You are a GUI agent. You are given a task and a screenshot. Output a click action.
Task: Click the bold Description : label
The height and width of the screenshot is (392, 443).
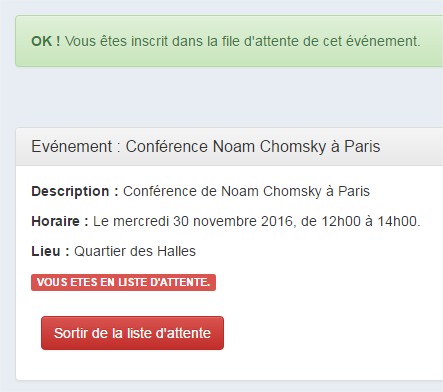(x=75, y=191)
